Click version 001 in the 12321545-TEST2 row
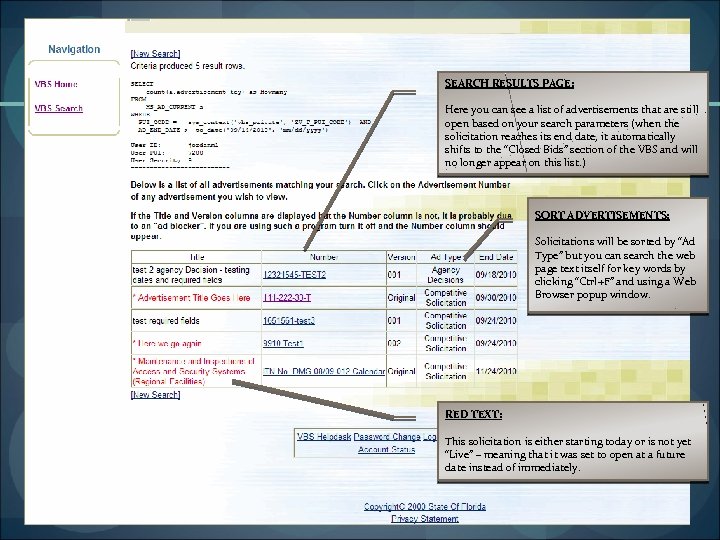This screenshot has height=540, width=720. (x=394, y=275)
